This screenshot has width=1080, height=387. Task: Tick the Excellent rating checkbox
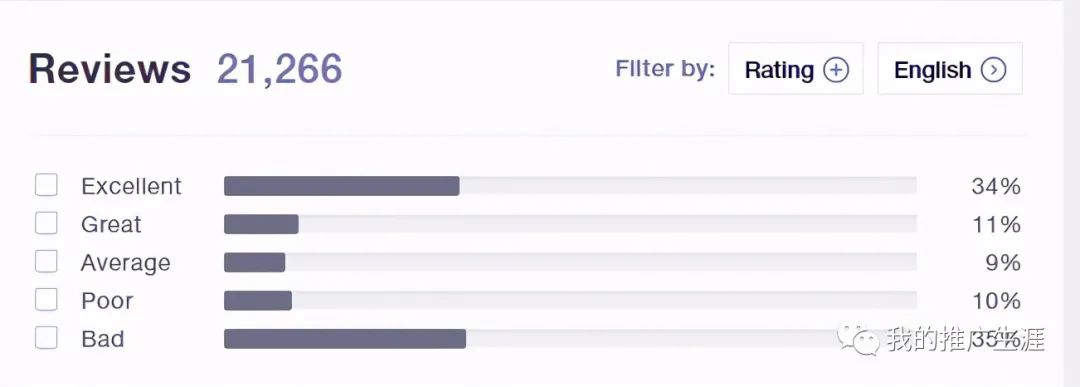[x=46, y=185]
